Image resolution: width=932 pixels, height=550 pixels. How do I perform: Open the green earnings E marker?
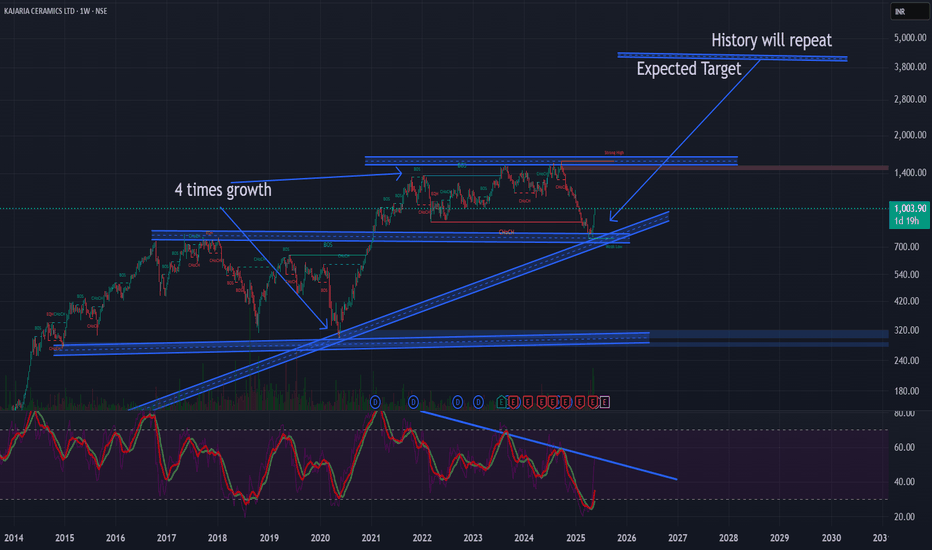pyautogui.click(x=502, y=403)
